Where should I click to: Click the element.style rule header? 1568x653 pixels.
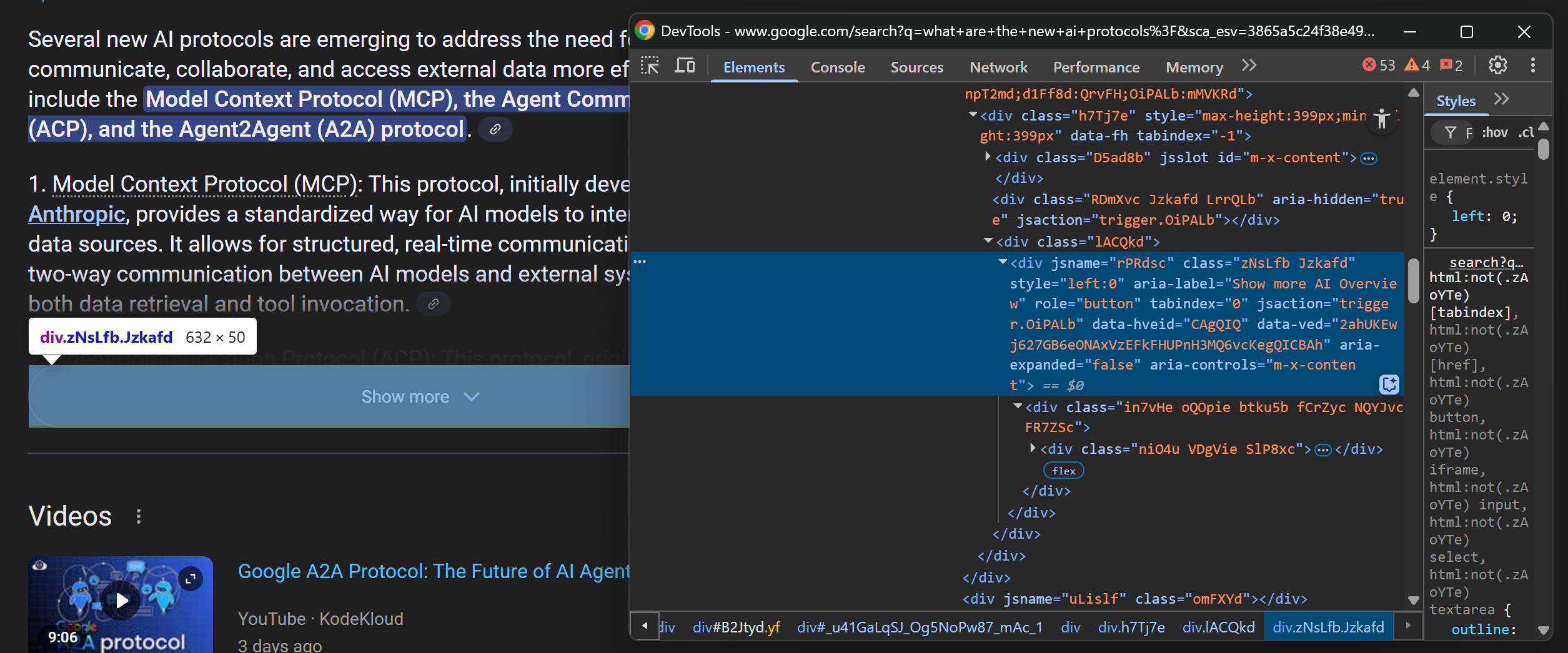[1478, 187]
